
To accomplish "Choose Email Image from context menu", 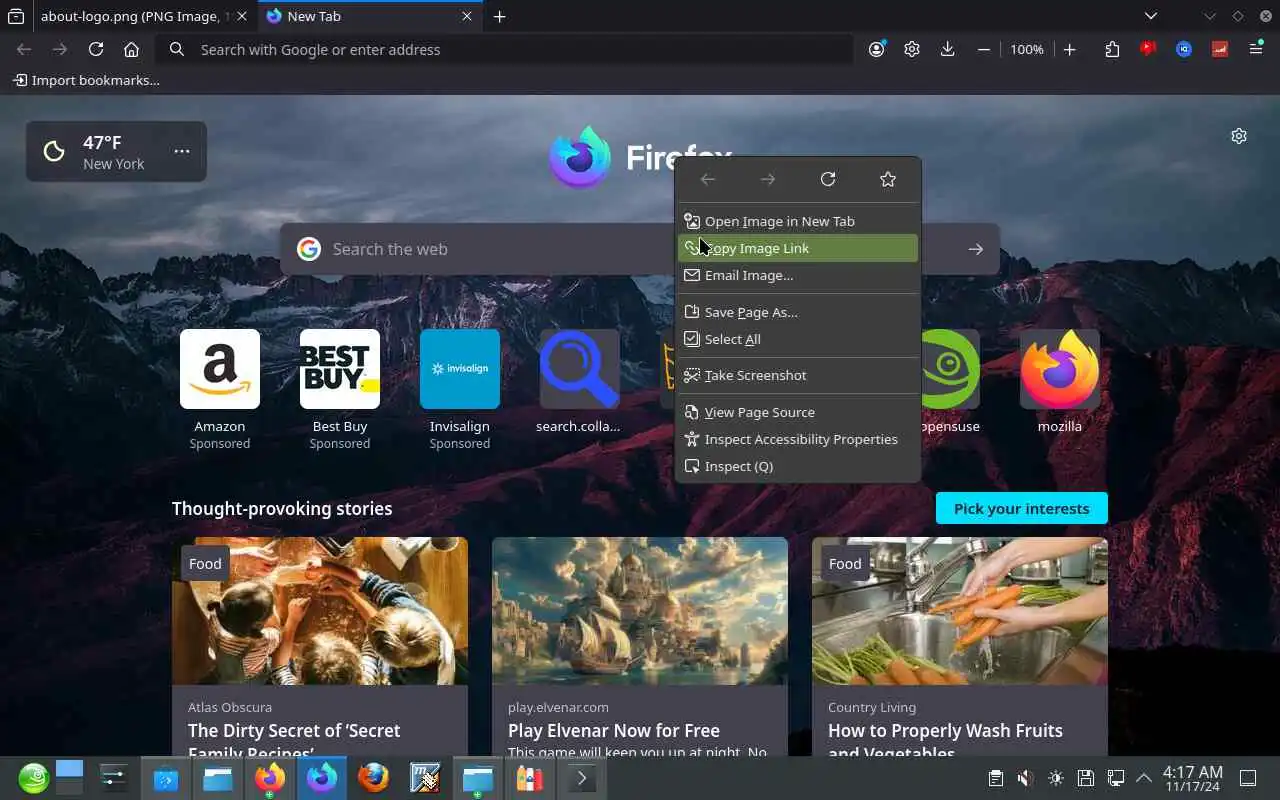I will coord(797,275).
